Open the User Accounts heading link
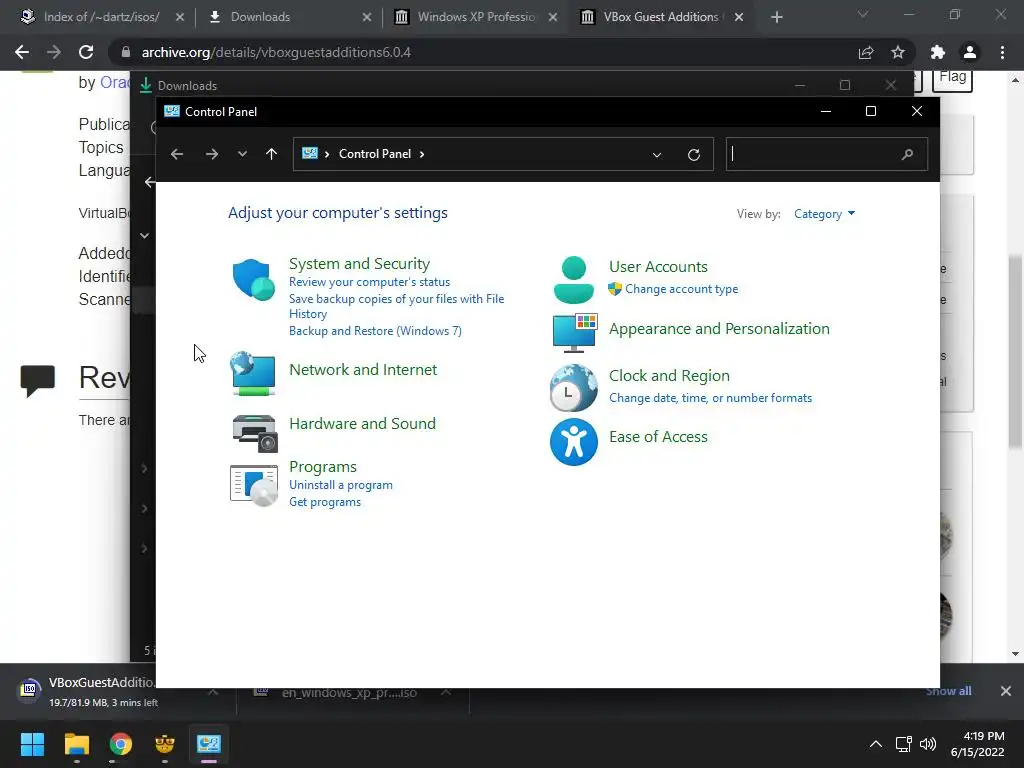Screen dimensions: 1024x768 pos(658,267)
